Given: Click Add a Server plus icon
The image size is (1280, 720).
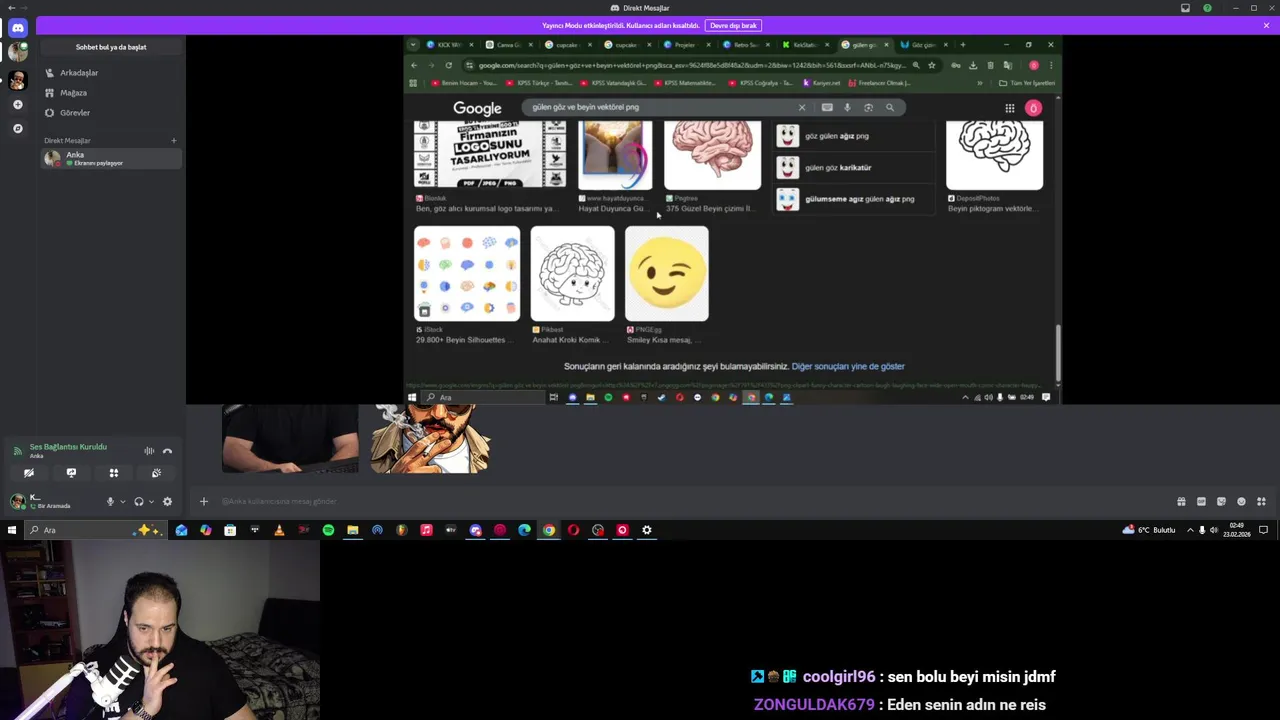Looking at the screenshot, I should [x=17, y=105].
